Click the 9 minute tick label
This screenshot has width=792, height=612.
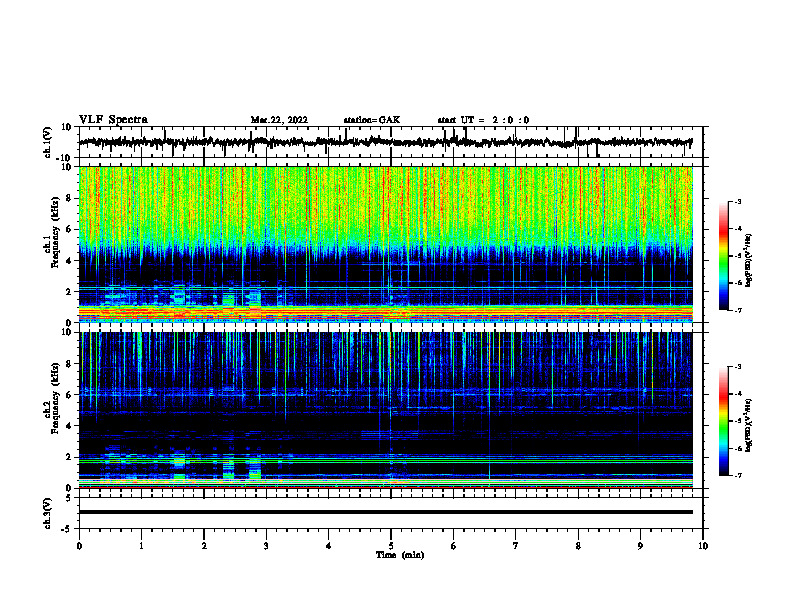[640, 546]
